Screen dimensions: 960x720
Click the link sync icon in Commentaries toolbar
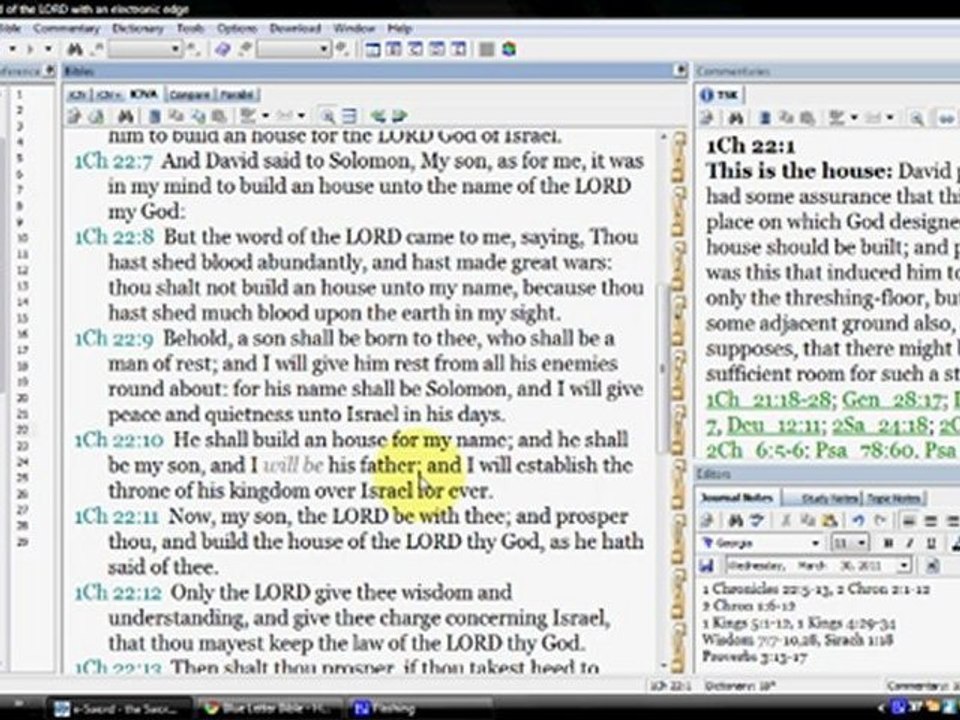[946, 118]
